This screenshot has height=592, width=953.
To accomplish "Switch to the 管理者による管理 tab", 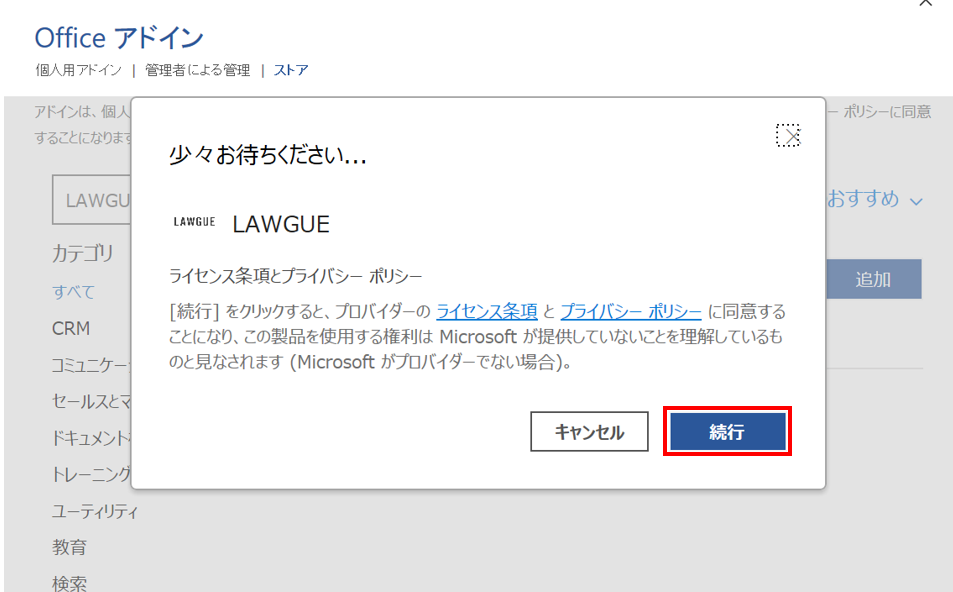I will click(197, 70).
